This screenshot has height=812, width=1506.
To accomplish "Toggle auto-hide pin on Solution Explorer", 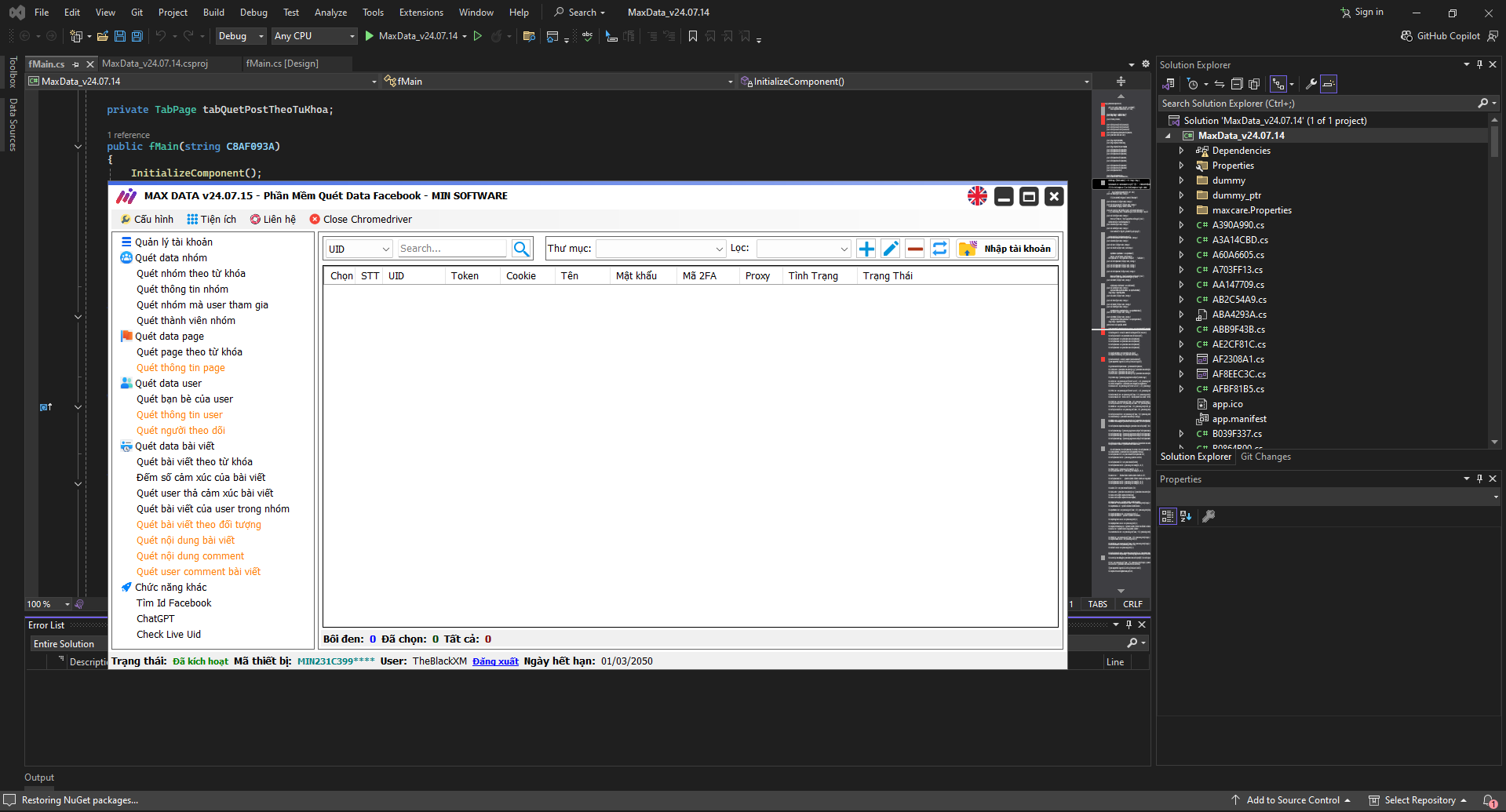I will pyautogui.click(x=1479, y=64).
